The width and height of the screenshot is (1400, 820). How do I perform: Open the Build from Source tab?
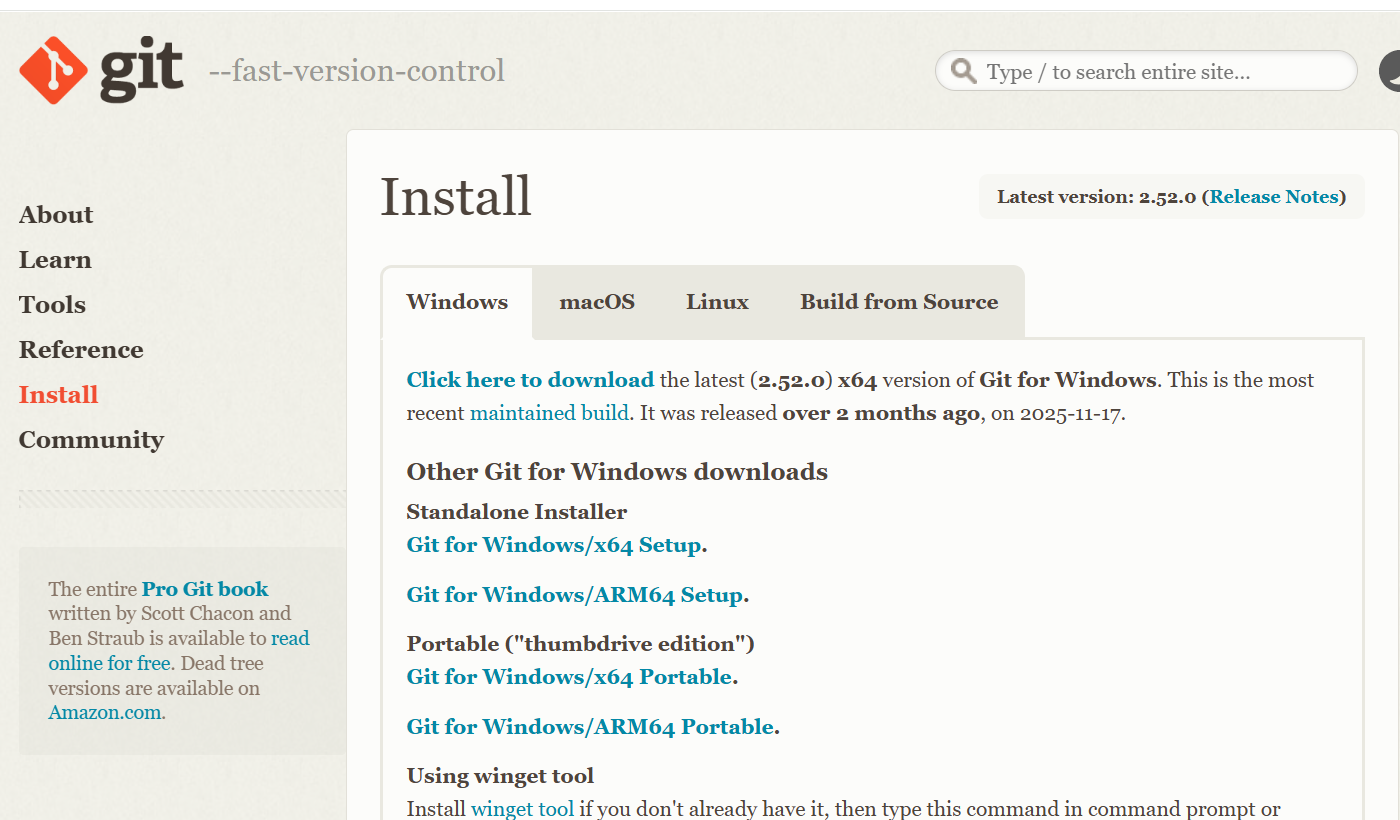[x=899, y=302]
